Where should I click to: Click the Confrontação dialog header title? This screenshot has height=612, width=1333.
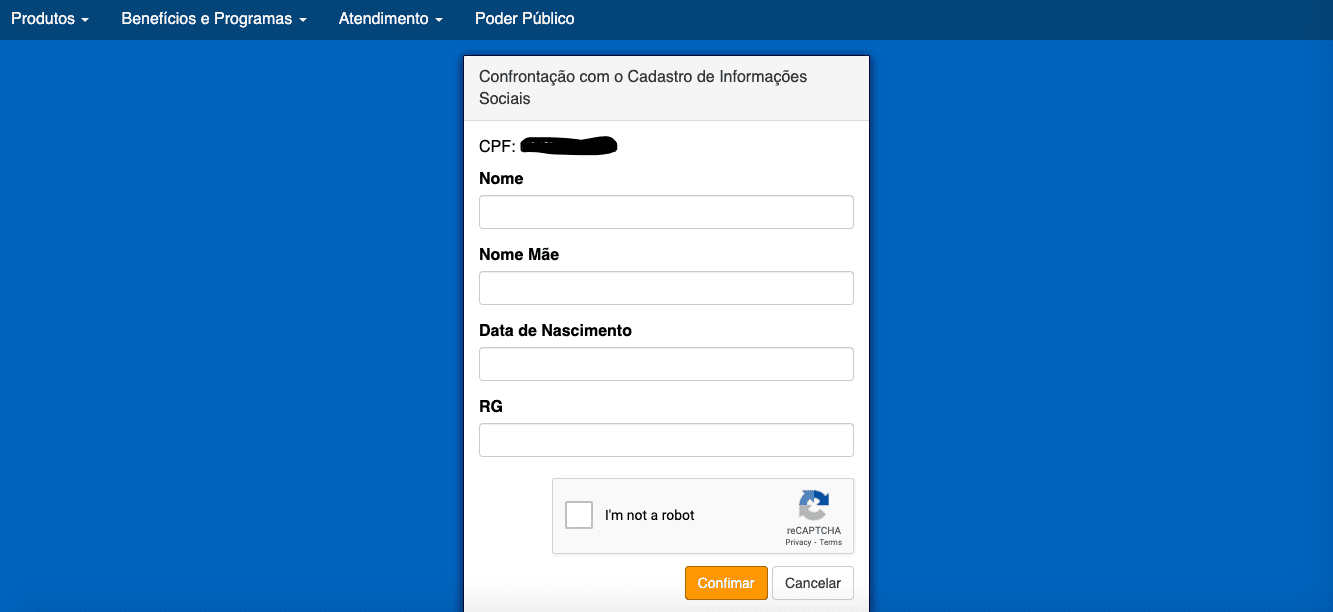tap(643, 88)
